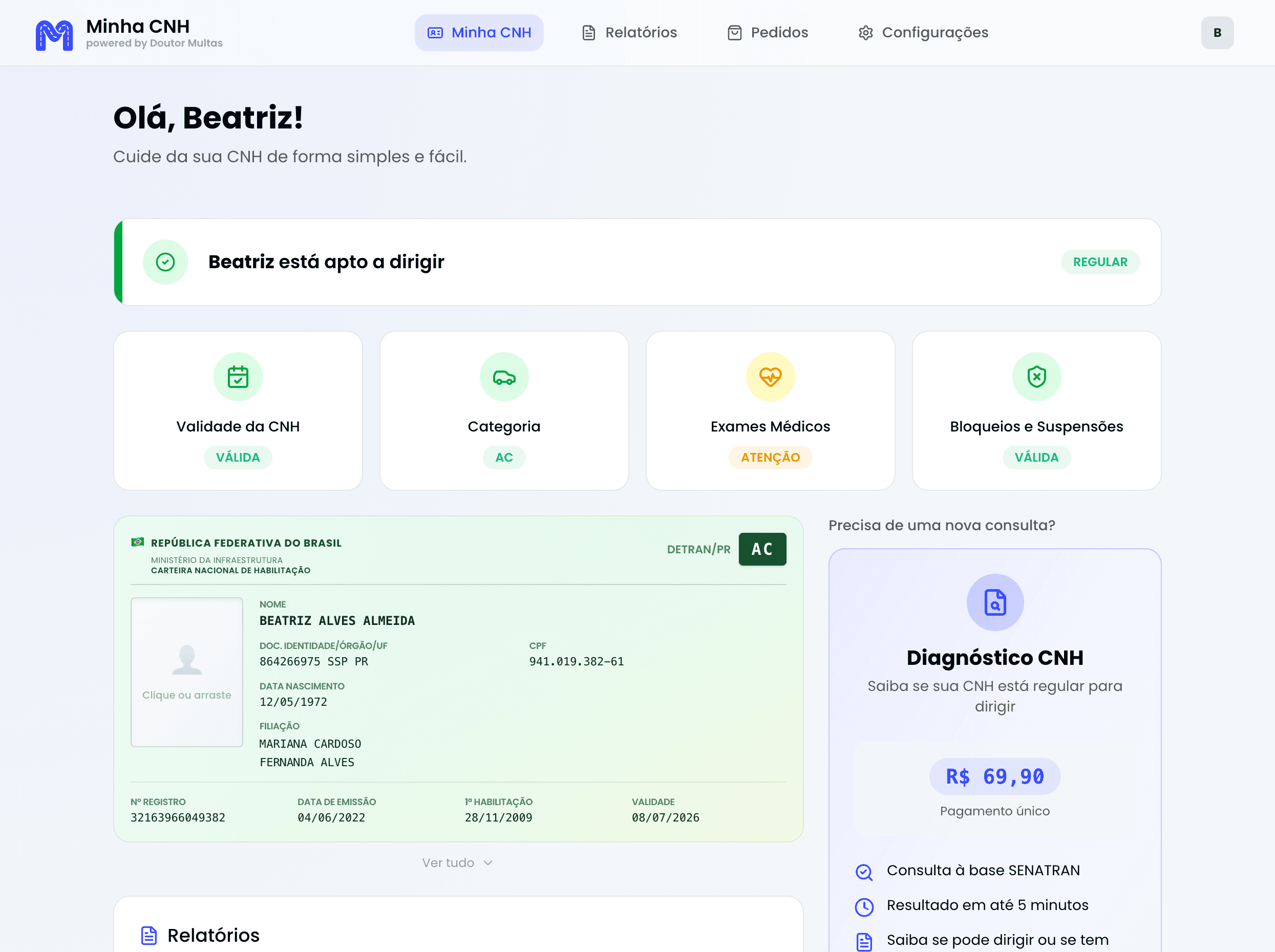Screen dimensions: 1275x952
Task: Click the photo upload placeholder
Action: pos(187,672)
